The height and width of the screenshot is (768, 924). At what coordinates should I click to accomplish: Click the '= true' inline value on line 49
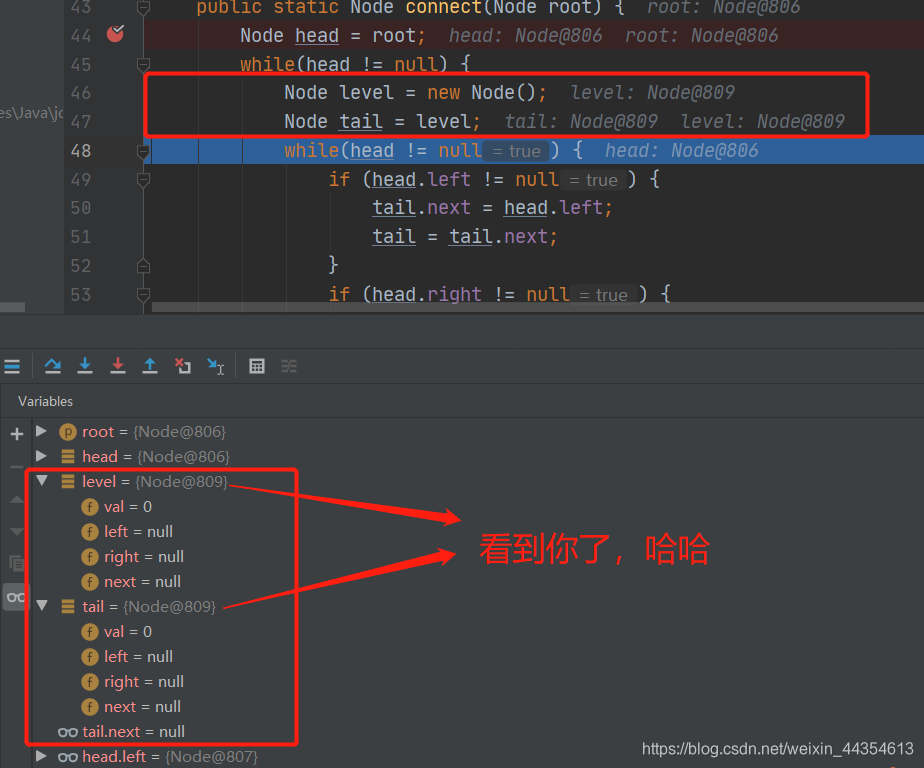[593, 180]
